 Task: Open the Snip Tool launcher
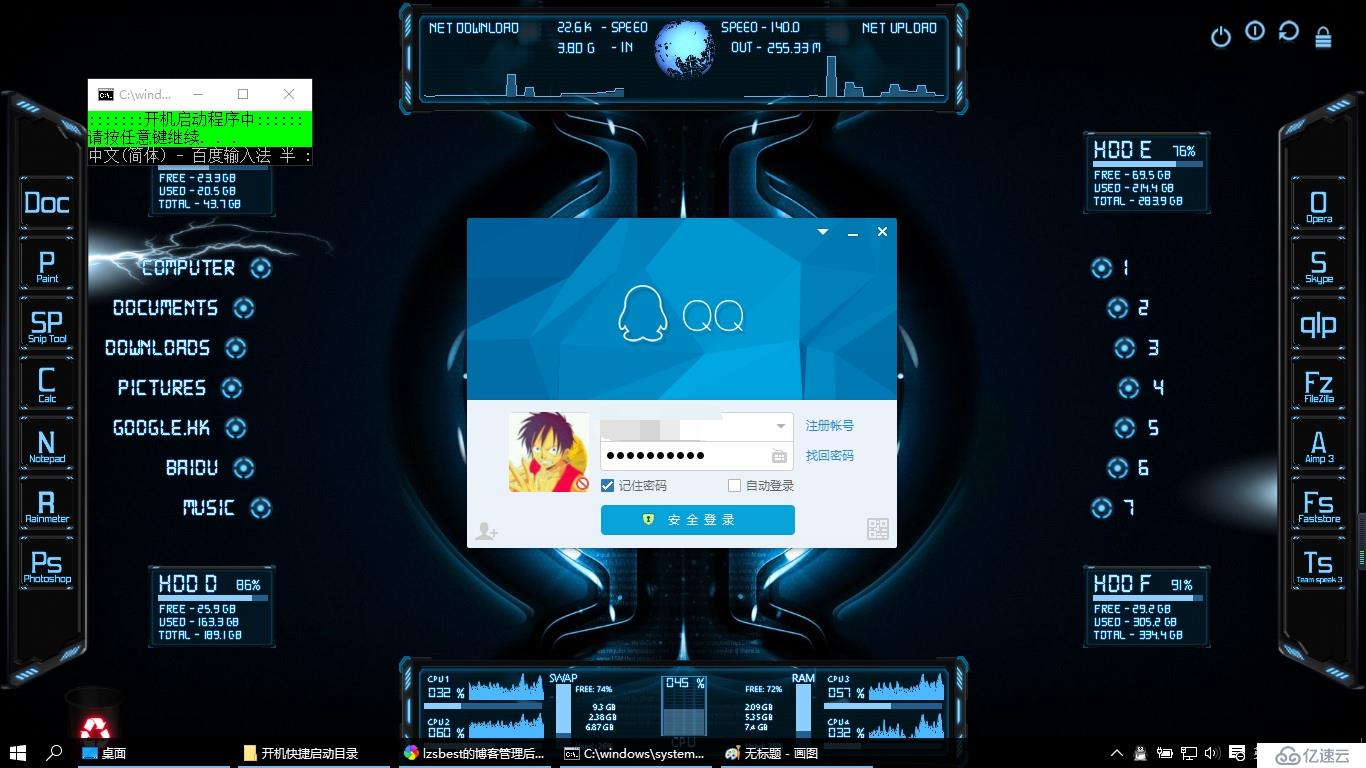coord(47,326)
